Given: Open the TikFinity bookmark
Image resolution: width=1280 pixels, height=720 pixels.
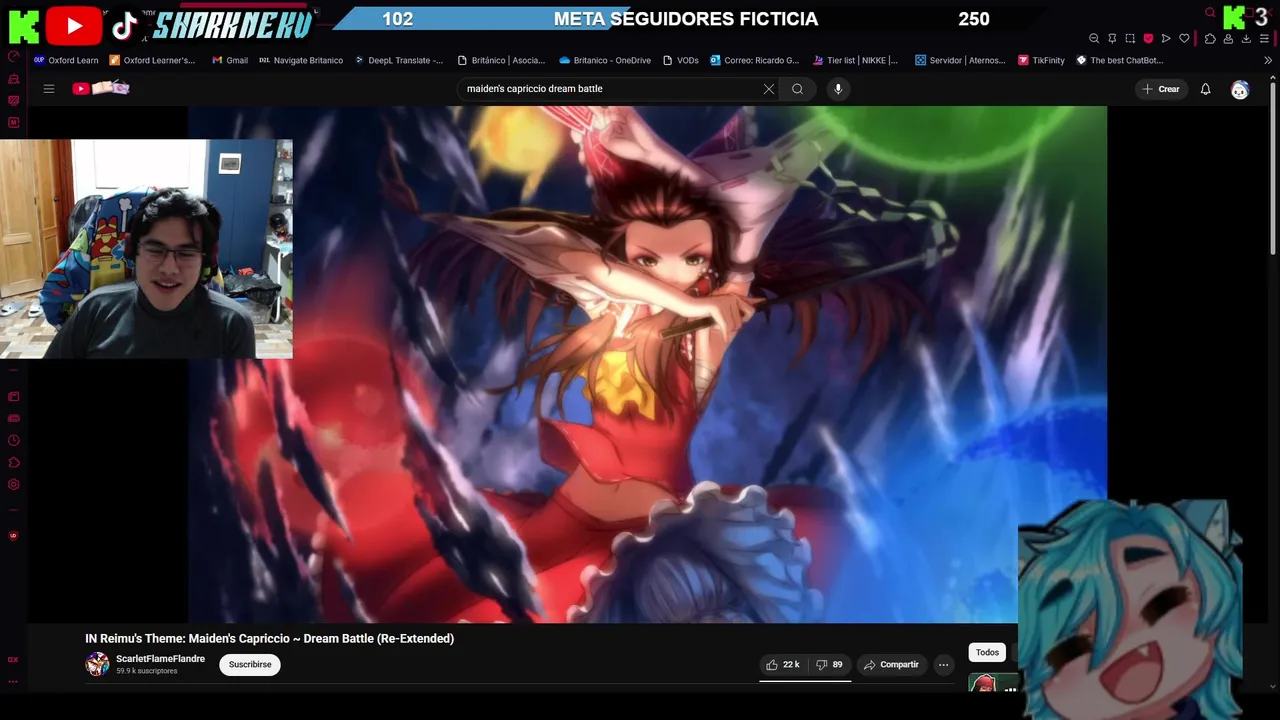Looking at the screenshot, I should [x=1041, y=60].
